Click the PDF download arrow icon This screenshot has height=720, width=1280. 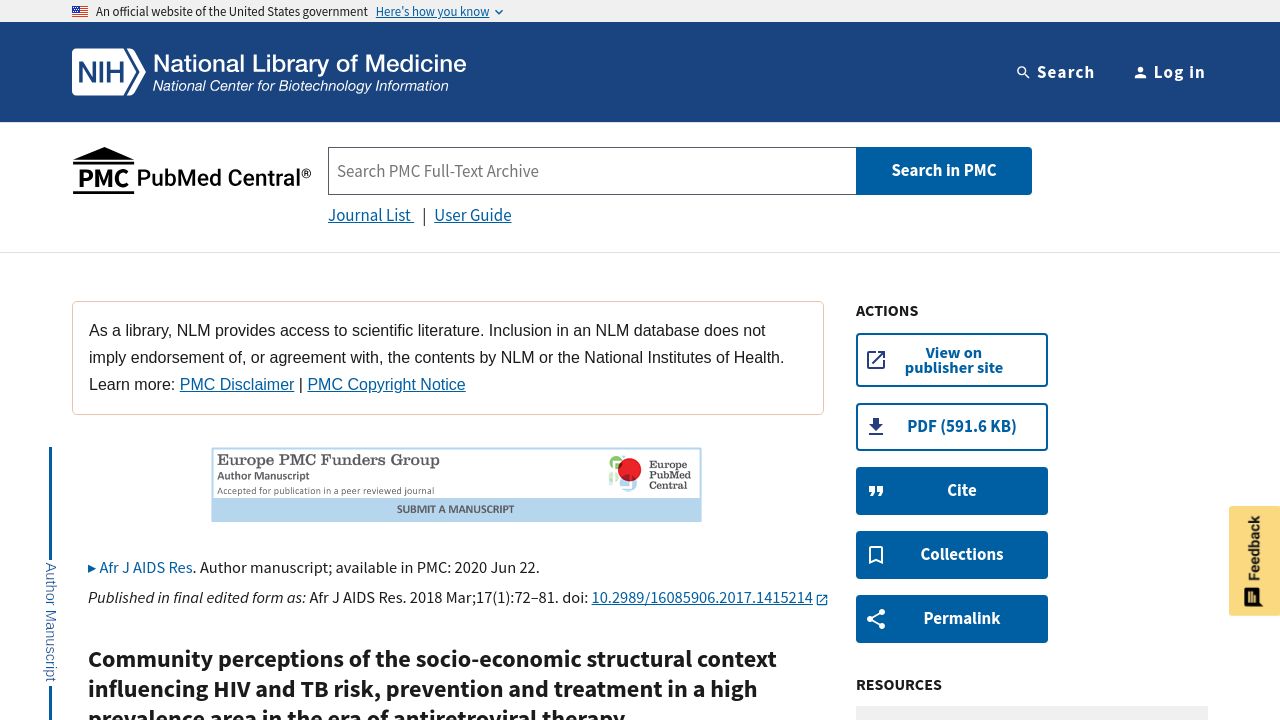click(876, 427)
